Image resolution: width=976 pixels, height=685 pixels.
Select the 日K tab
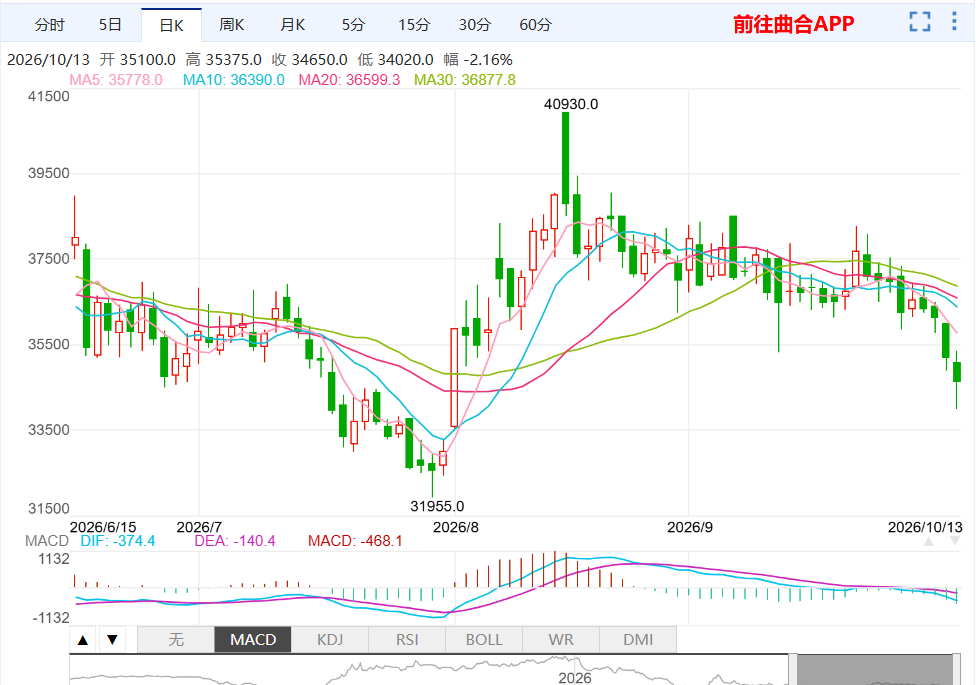click(x=171, y=25)
